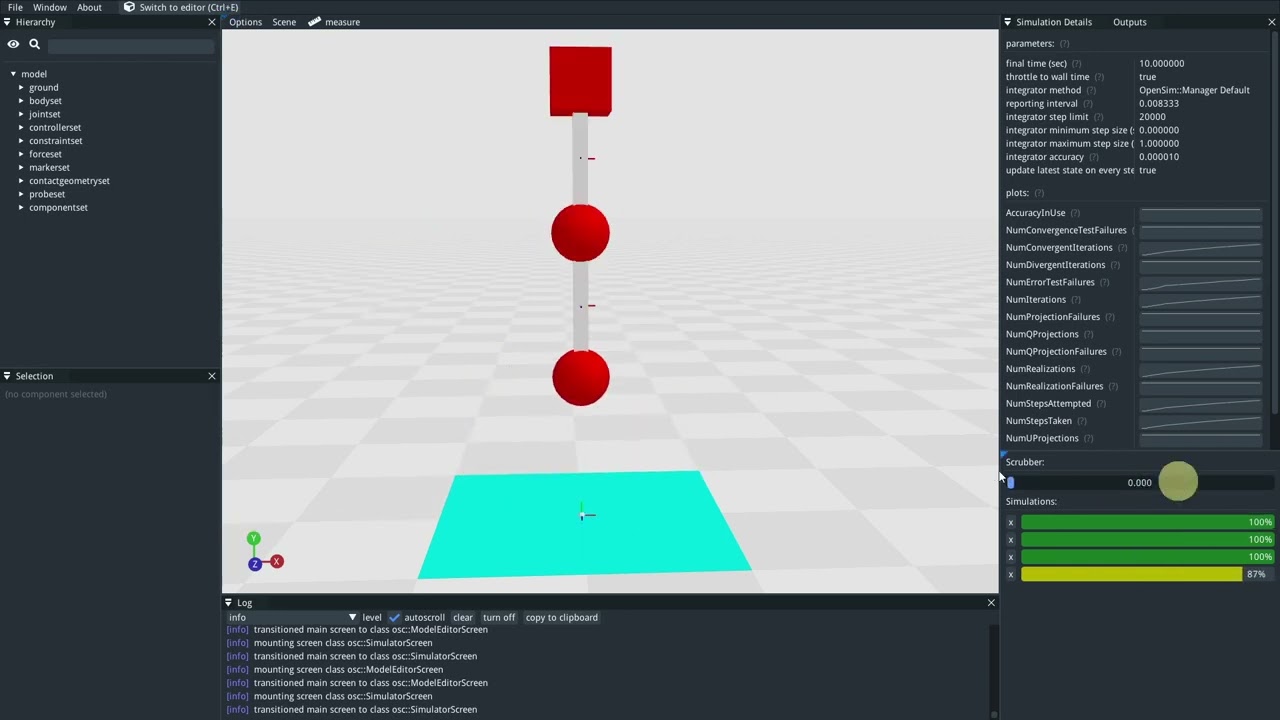The image size is (1280, 720).
Task: Expand the controllerset tree node
Action: (x=21, y=127)
